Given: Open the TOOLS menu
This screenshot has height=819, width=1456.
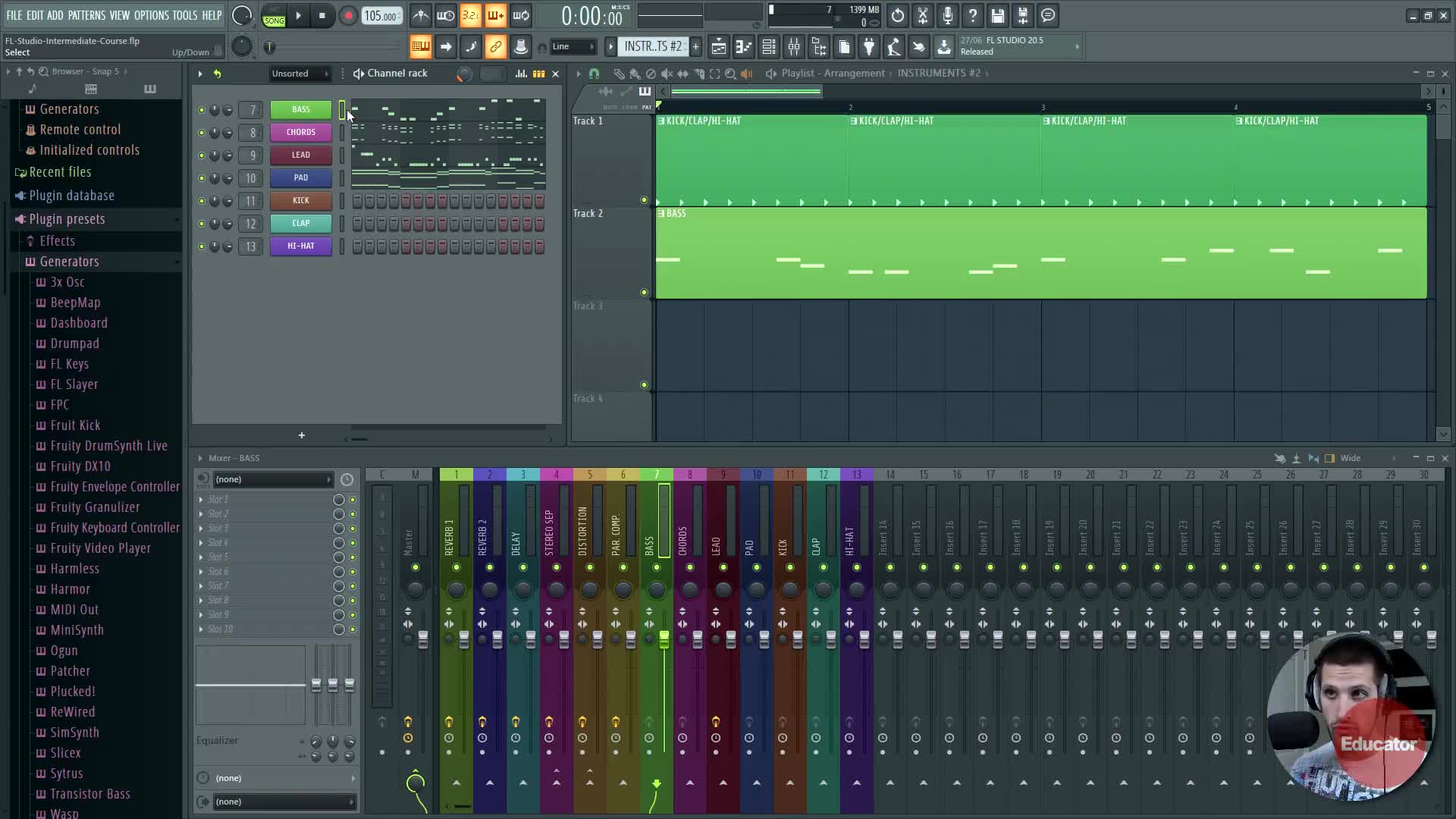Looking at the screenshot, I should tap(184, 15).
